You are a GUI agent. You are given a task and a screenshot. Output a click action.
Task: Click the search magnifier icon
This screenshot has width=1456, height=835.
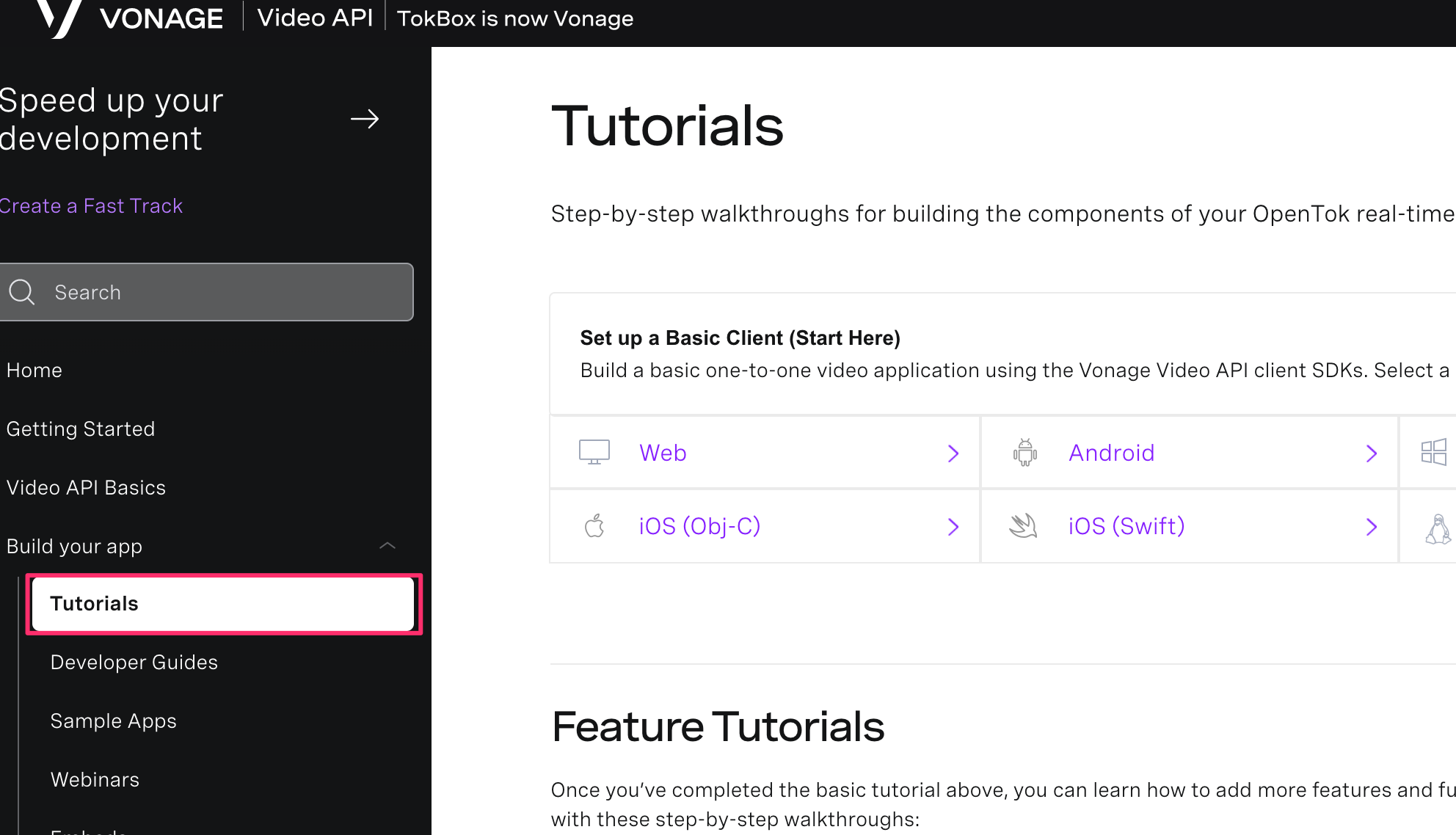(23, 292)
